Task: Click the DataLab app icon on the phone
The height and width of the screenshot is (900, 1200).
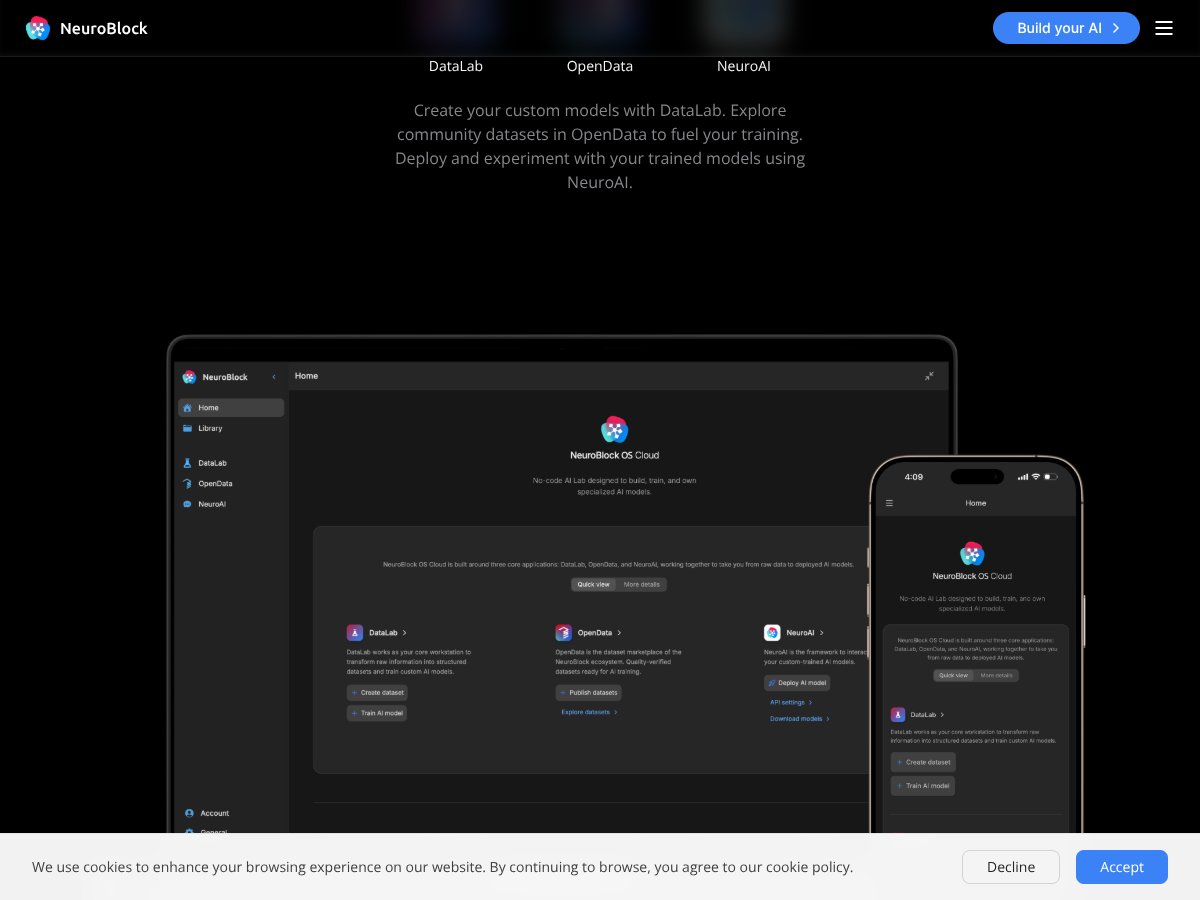Action: point(898,714)
